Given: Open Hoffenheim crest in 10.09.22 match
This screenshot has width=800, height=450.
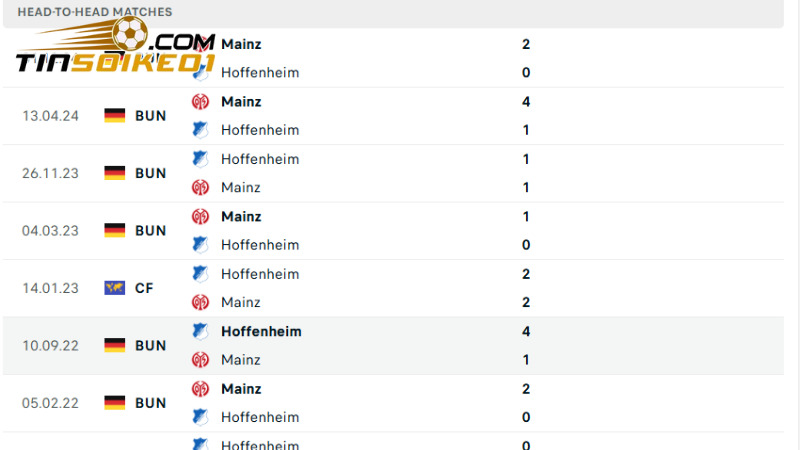Looking at the screenshot, I should point(200,332).
